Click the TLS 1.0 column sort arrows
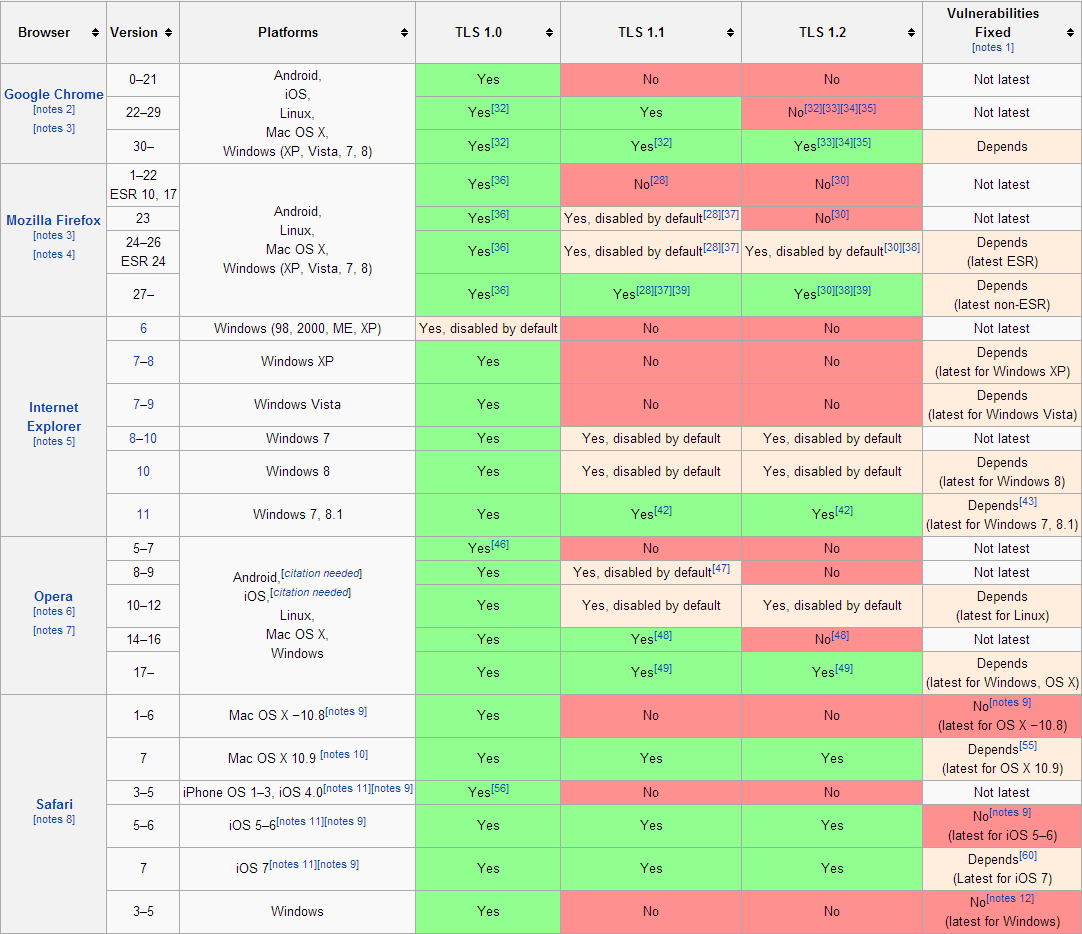 [x=549, y=32]
